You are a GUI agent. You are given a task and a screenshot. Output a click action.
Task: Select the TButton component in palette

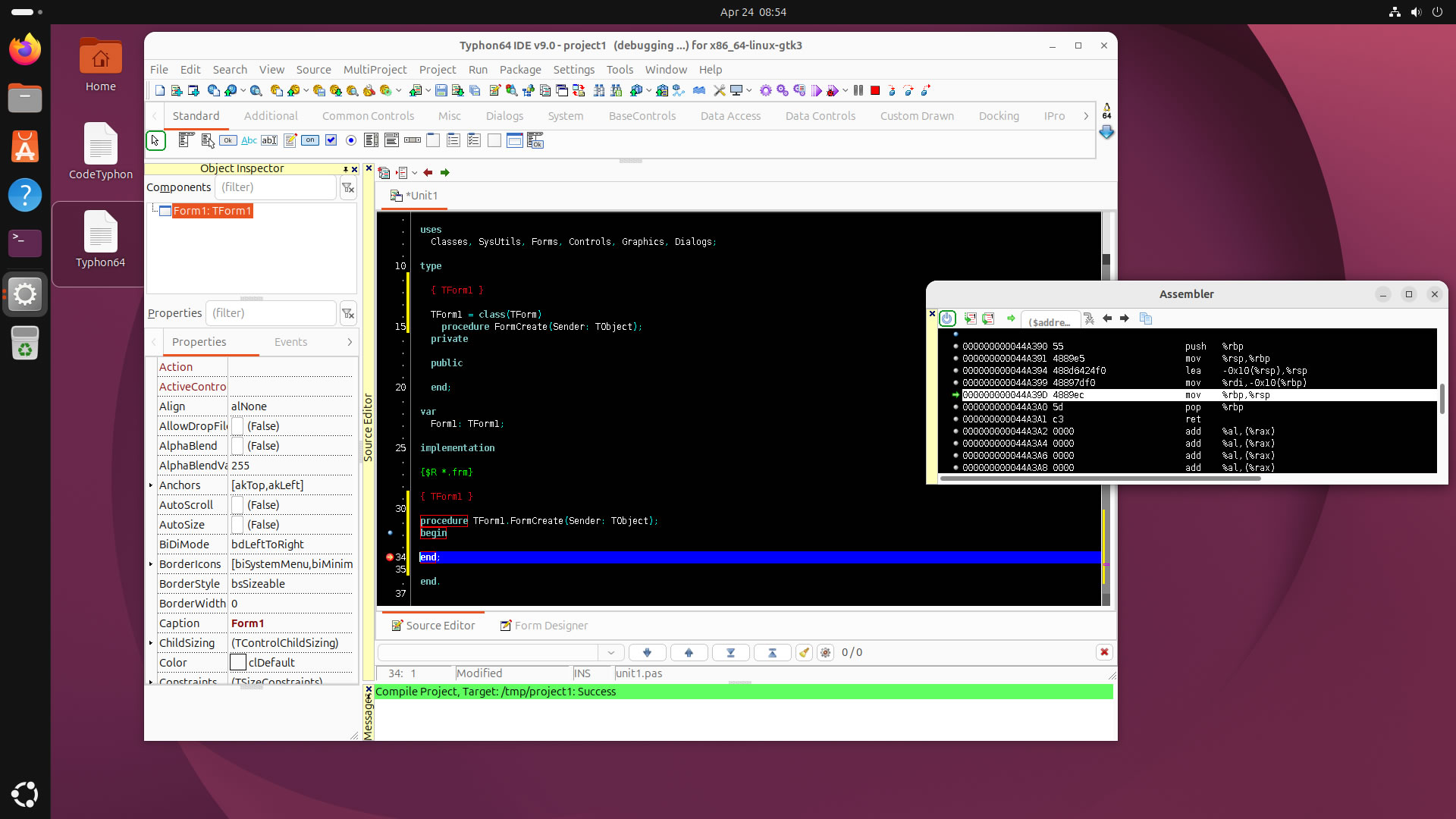tap(227, 140)
